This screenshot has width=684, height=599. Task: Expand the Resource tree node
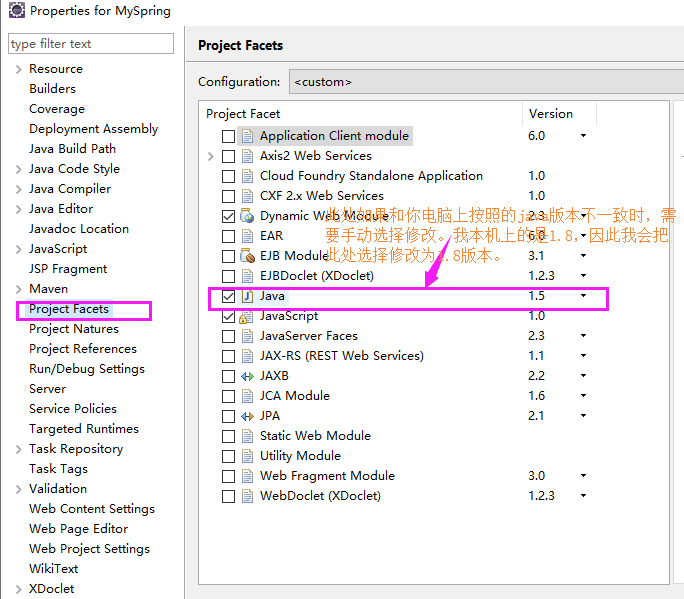pyautogui.click(x=18, y=69)
